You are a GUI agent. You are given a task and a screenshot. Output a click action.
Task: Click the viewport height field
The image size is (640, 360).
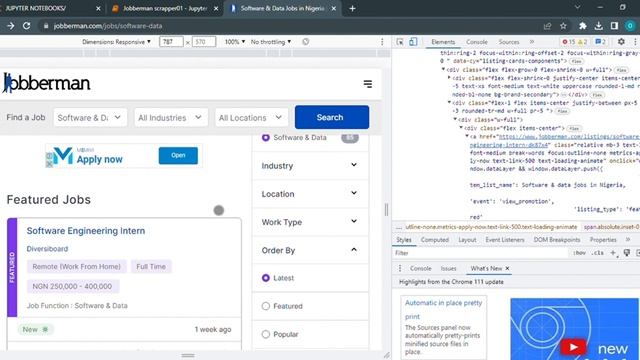click(204, 42)
